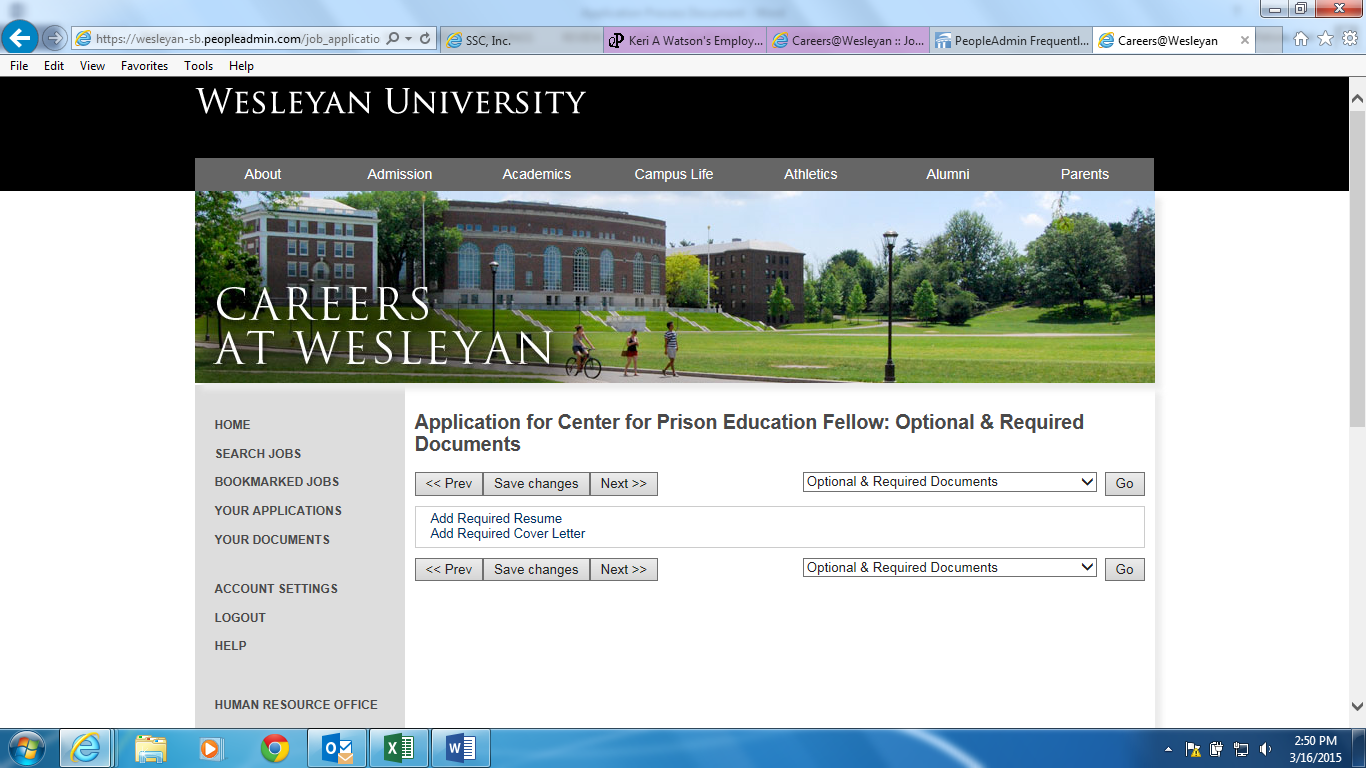Go to HOME in the sidebar
This screenshot has width=1366, height=768.
(233, 425)
